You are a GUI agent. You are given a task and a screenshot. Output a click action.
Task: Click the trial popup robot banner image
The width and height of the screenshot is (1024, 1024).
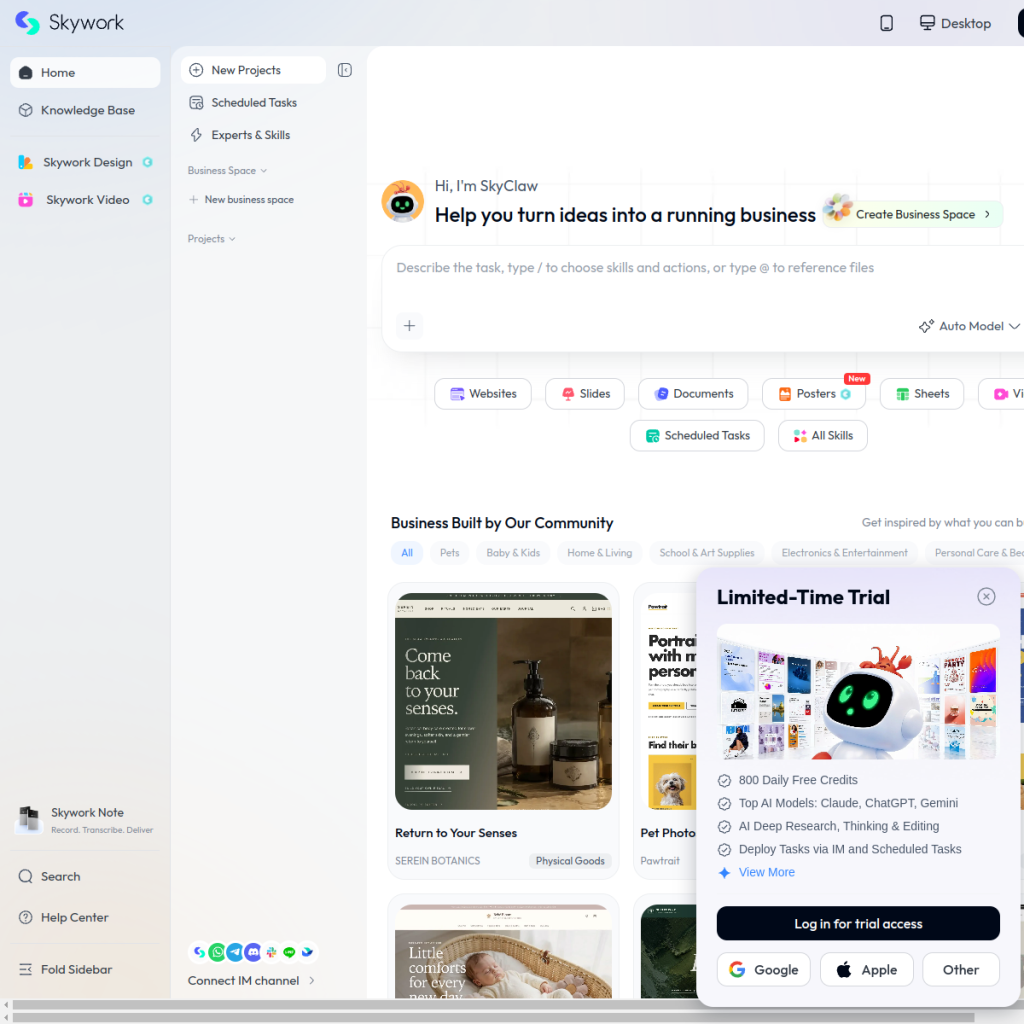tap(858, 692)
